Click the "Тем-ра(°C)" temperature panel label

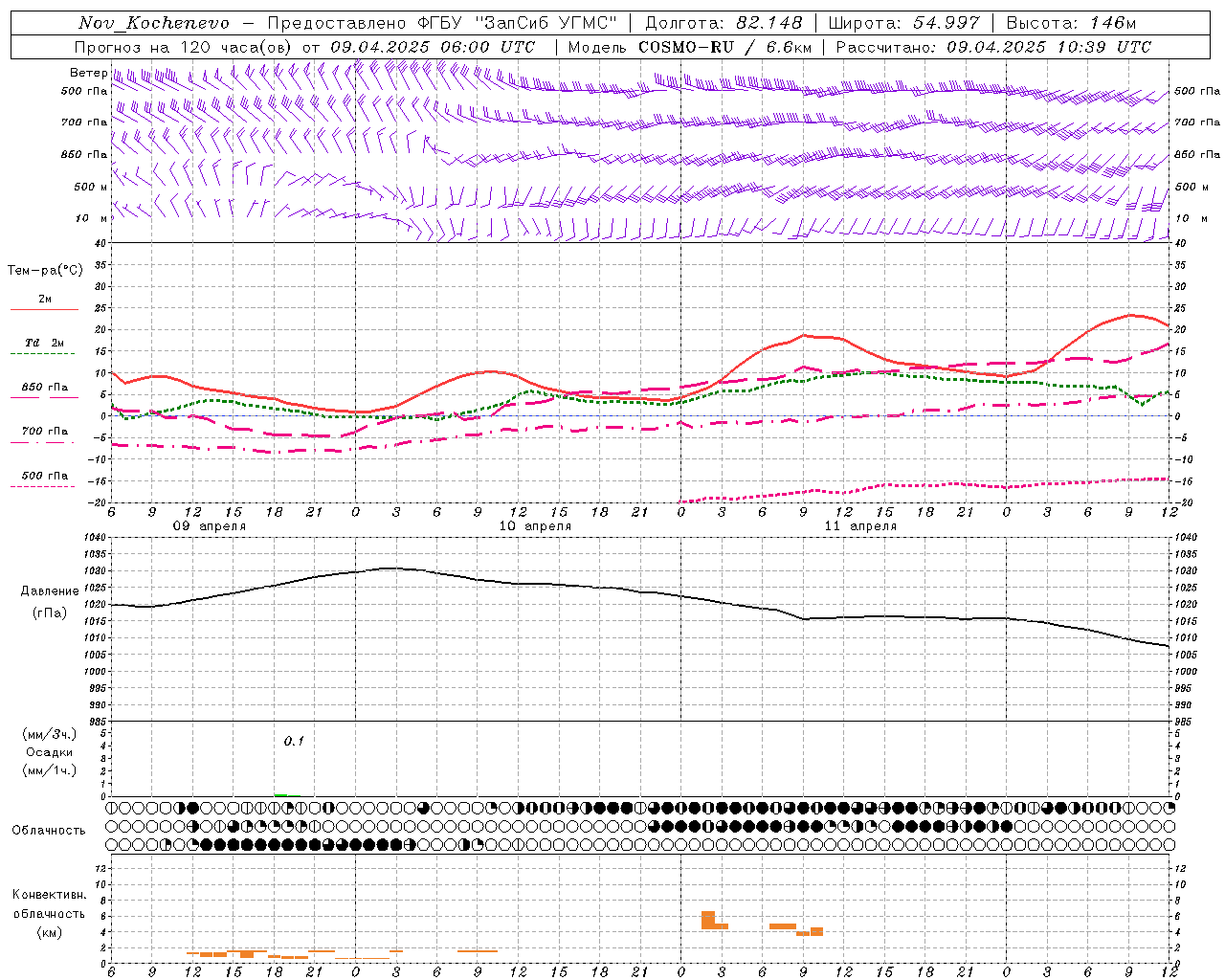[45, 271]
